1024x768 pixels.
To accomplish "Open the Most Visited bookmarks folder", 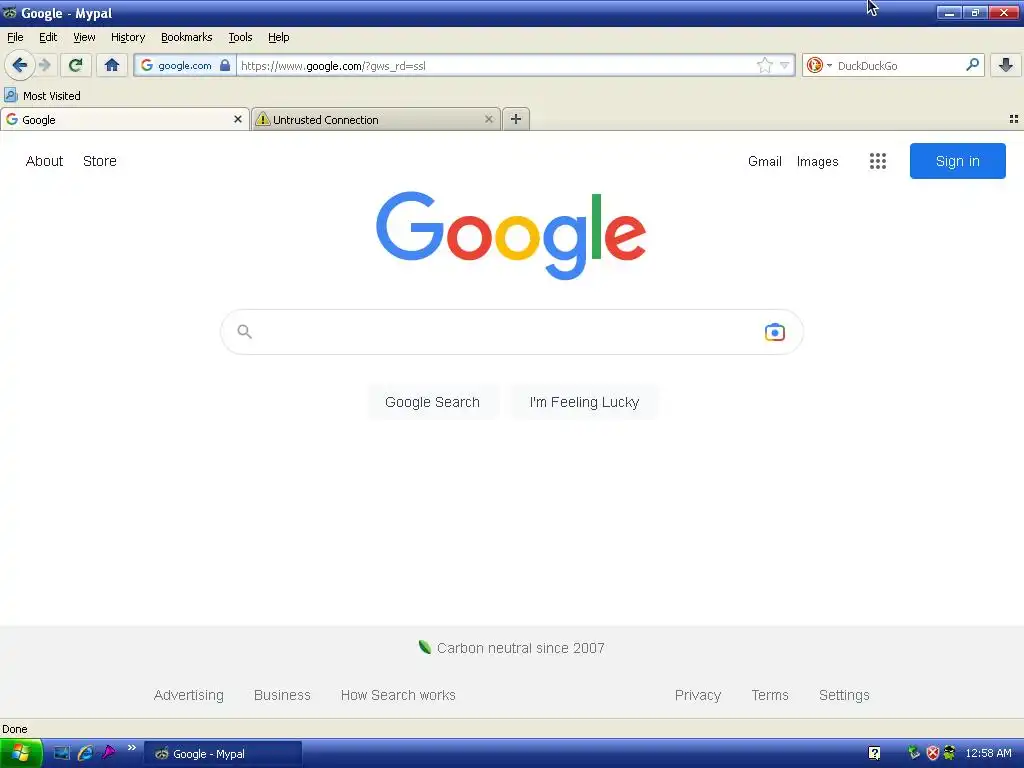I will click(x=42, y=95).
